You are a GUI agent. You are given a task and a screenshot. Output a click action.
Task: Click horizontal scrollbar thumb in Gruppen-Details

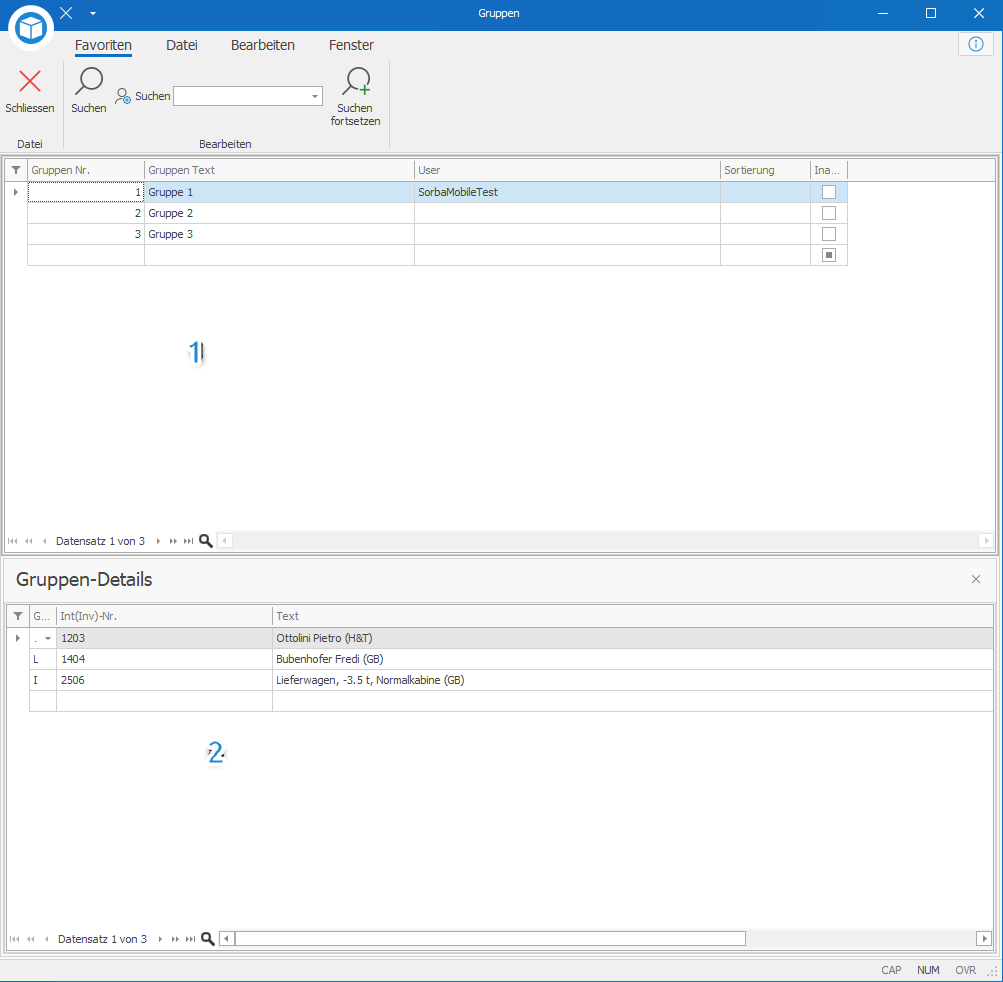pos(491,939)
